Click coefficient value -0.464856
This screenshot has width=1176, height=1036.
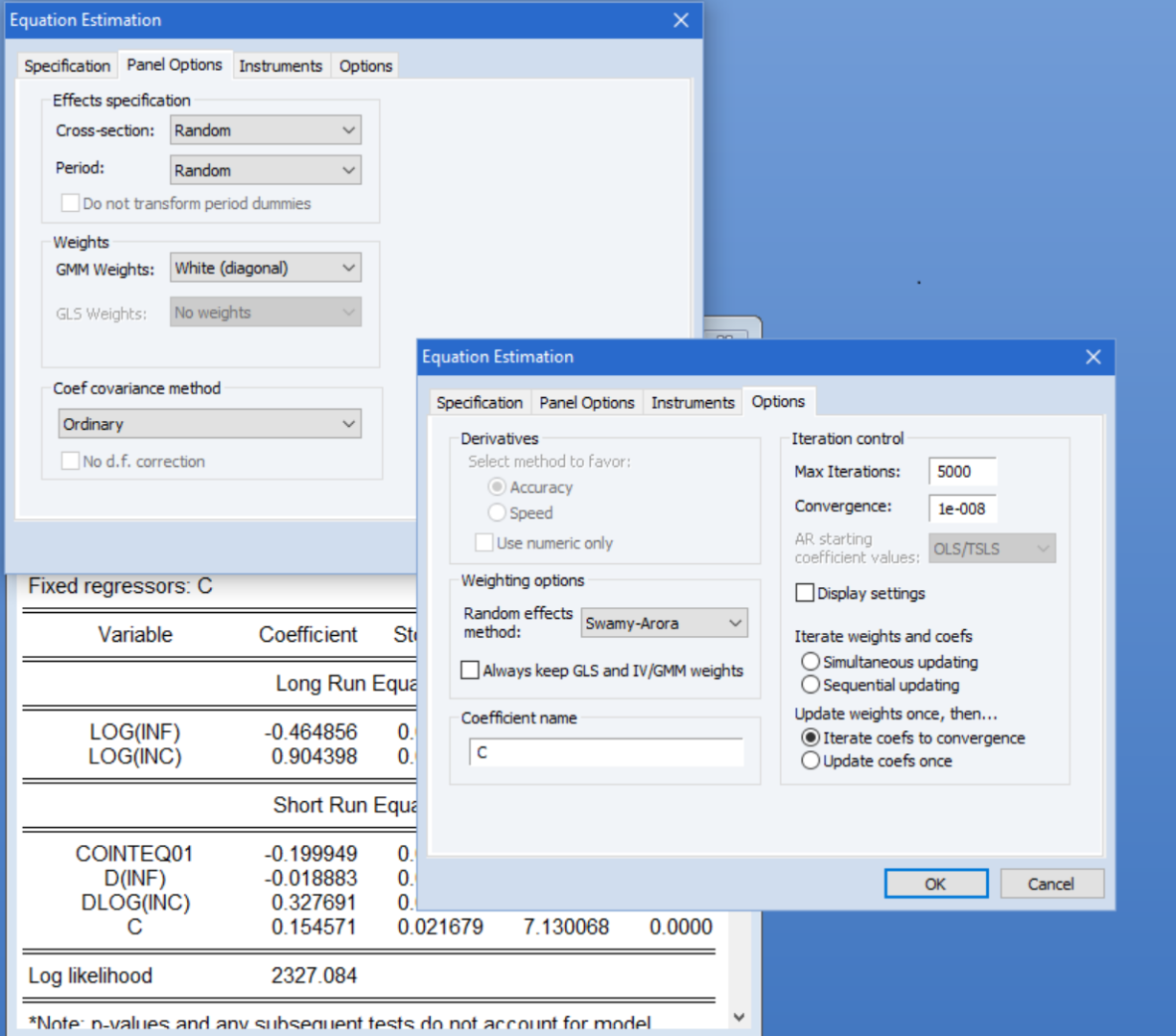click(311, 732)
